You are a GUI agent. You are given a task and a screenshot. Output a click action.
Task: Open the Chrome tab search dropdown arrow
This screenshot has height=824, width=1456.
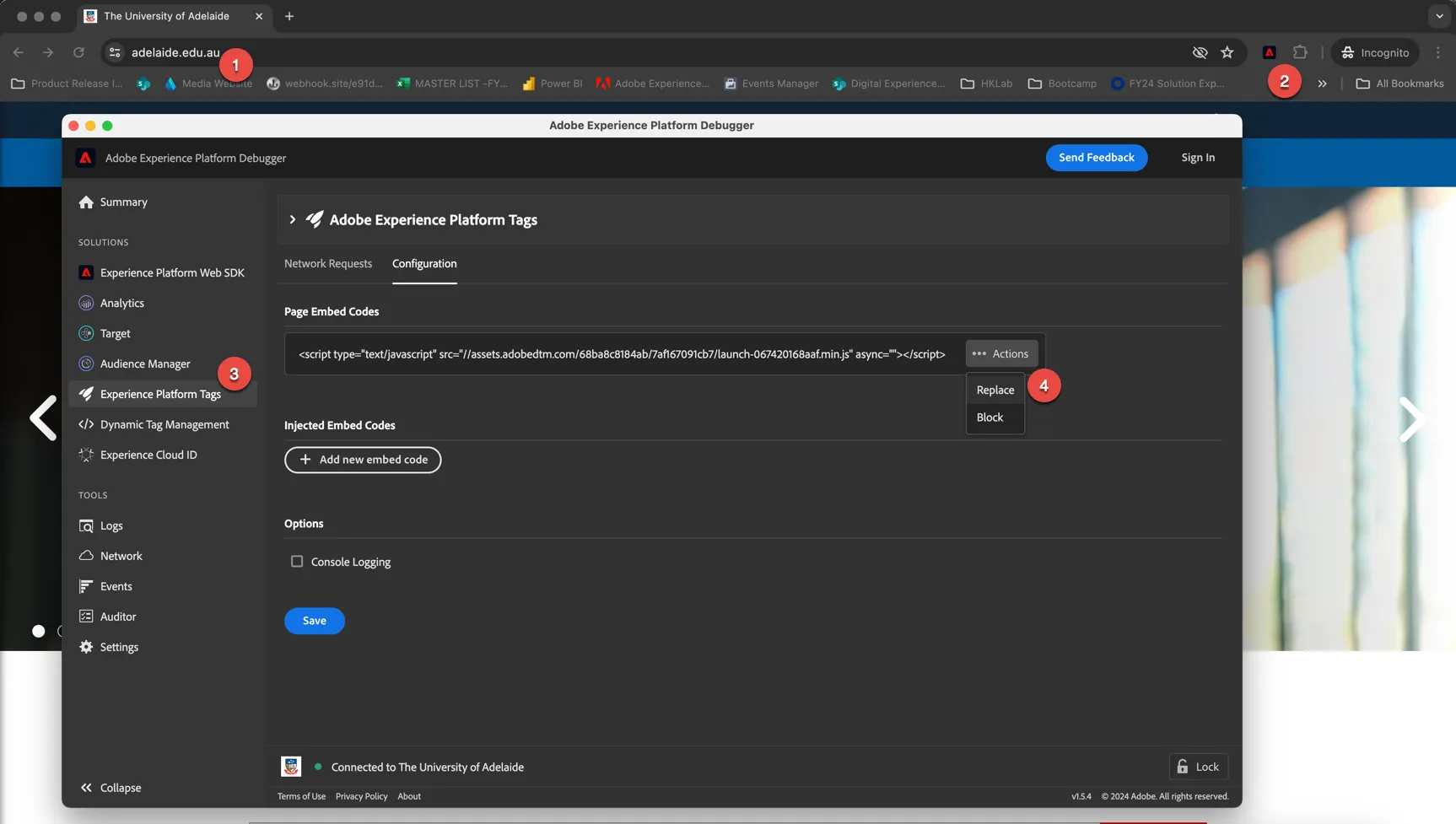click(1439, 16)
